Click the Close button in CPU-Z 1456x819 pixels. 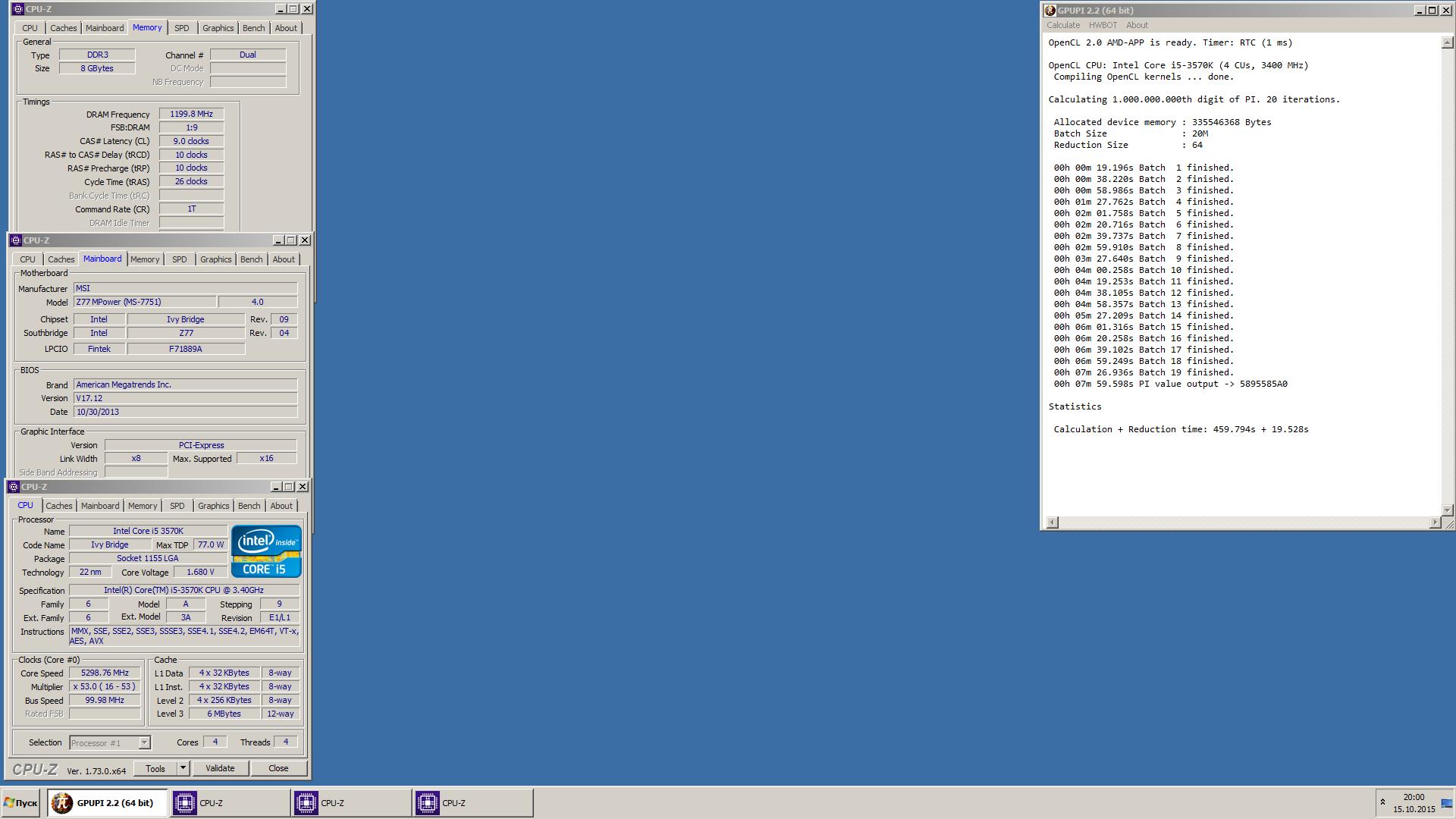278,768
